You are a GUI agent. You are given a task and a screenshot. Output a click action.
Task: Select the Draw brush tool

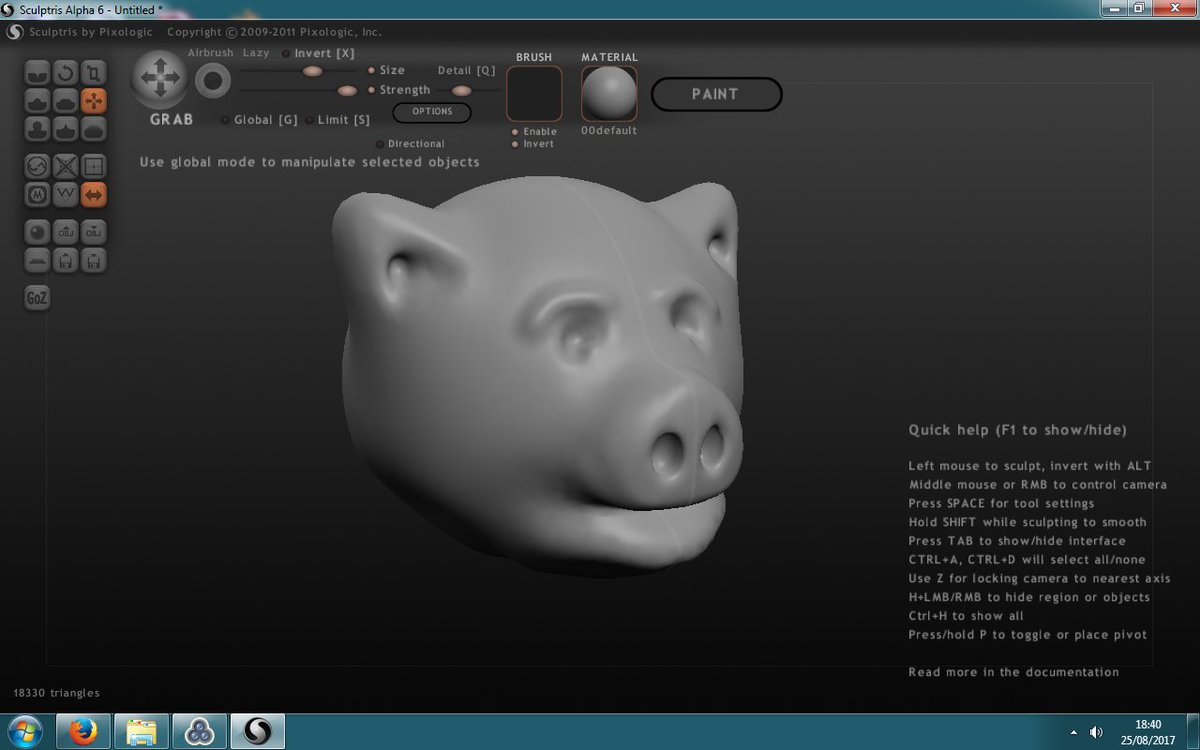pyautogui.click(x=38, y=101)
